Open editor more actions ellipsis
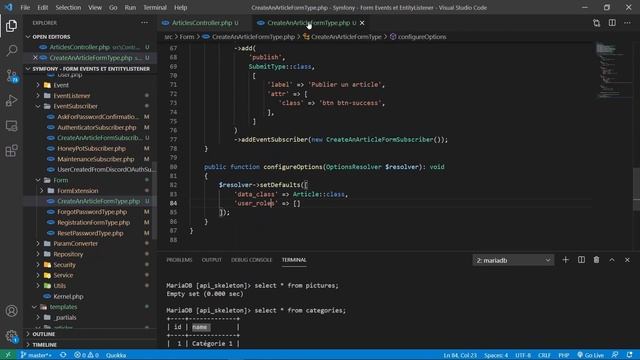 pyautogui.click(x=627, y=23)
